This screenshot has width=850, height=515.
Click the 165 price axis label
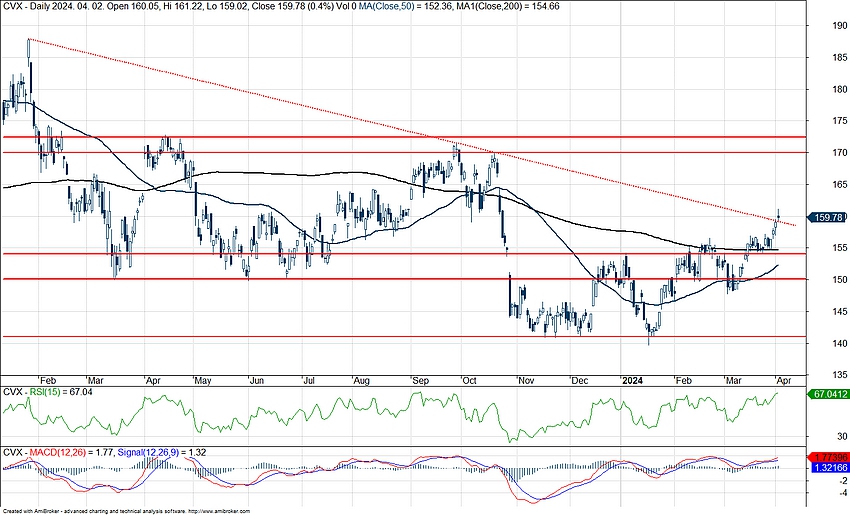point(840,185)
